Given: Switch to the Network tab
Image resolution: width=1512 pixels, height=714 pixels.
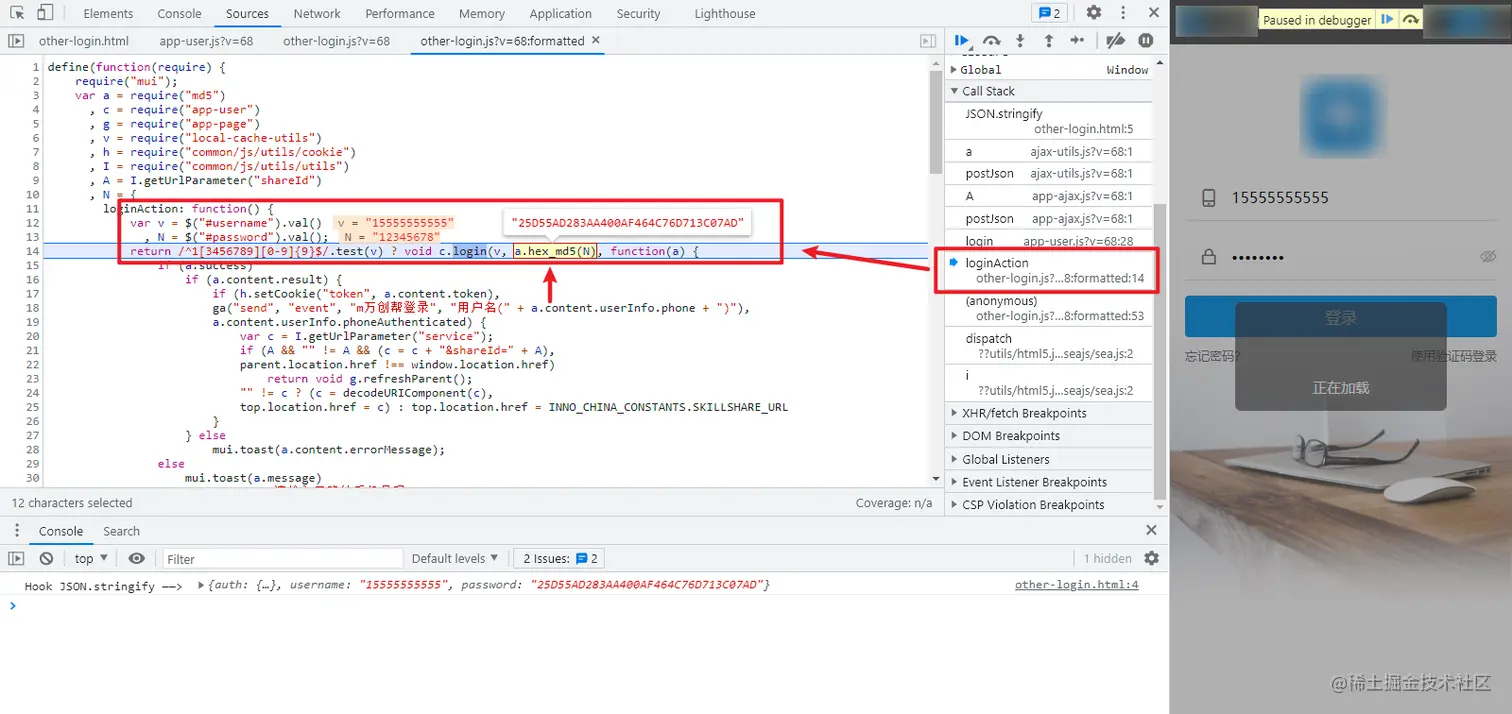Looking at the screenshot, I should pyautogui.click(x=317, y=13).
